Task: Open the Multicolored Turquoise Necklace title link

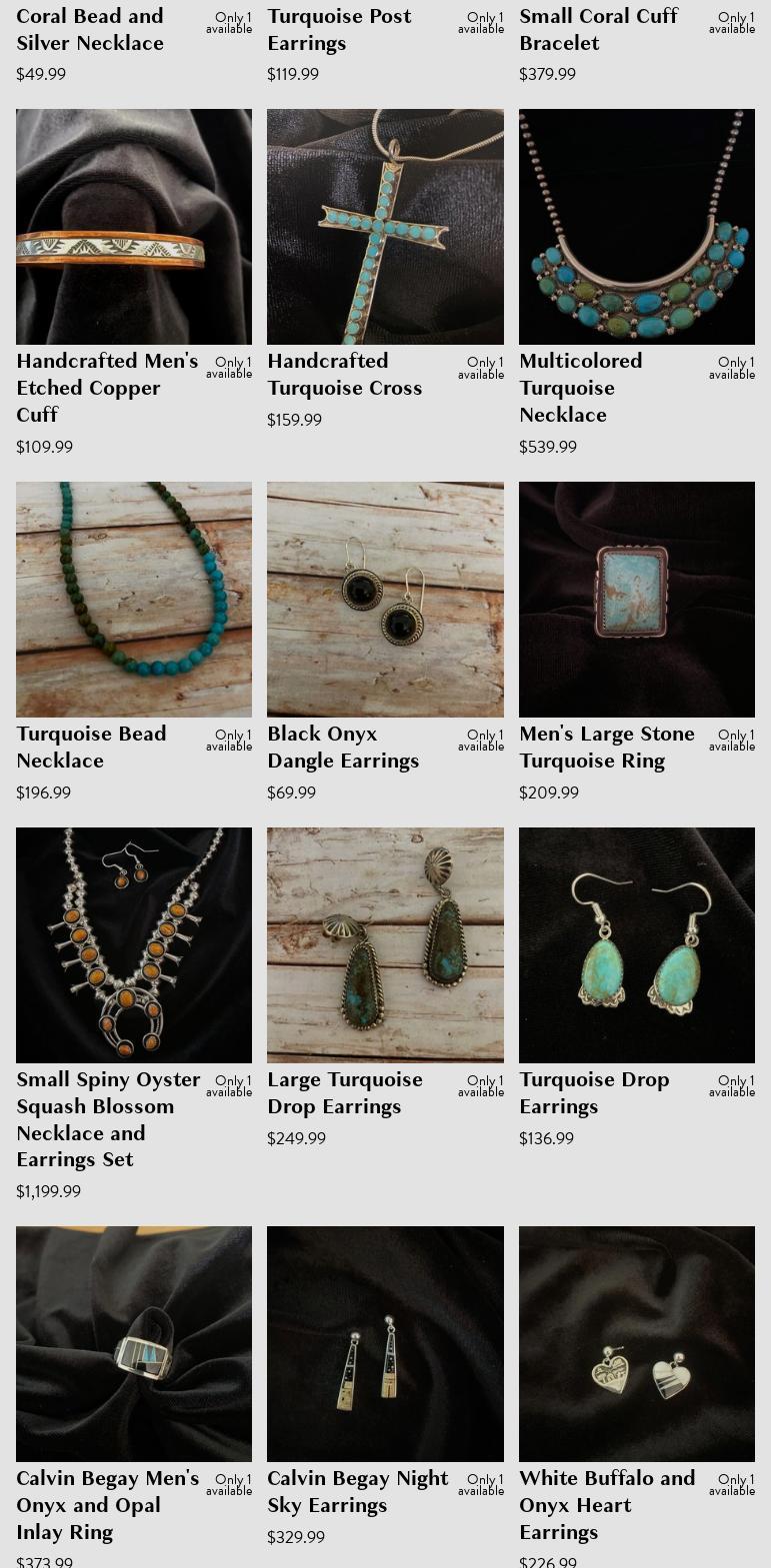Action: click(x=581, y=388)
